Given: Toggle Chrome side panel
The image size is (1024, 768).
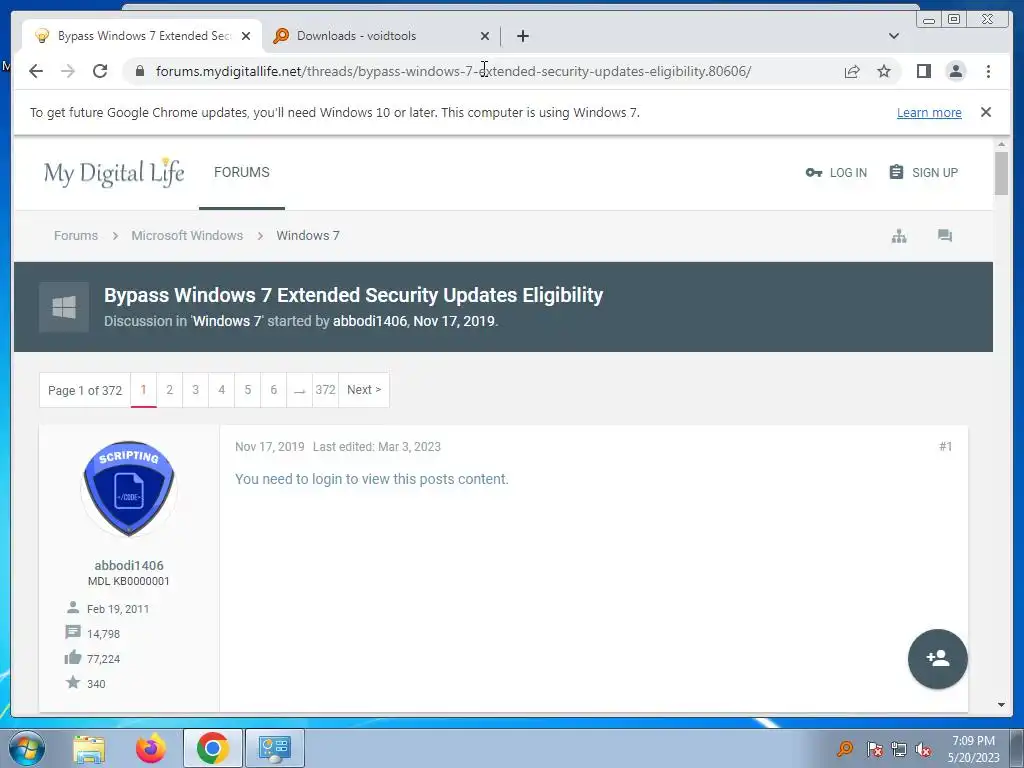Looking at the screenshot, I should (923, 71).
